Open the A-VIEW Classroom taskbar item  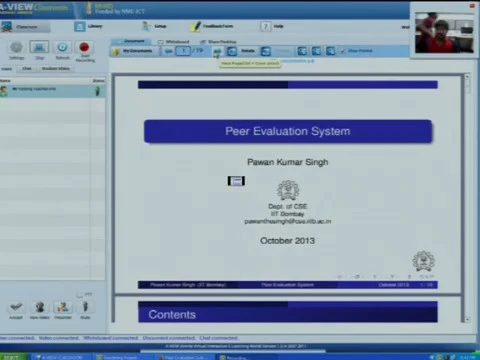click(x=60, y=357)
